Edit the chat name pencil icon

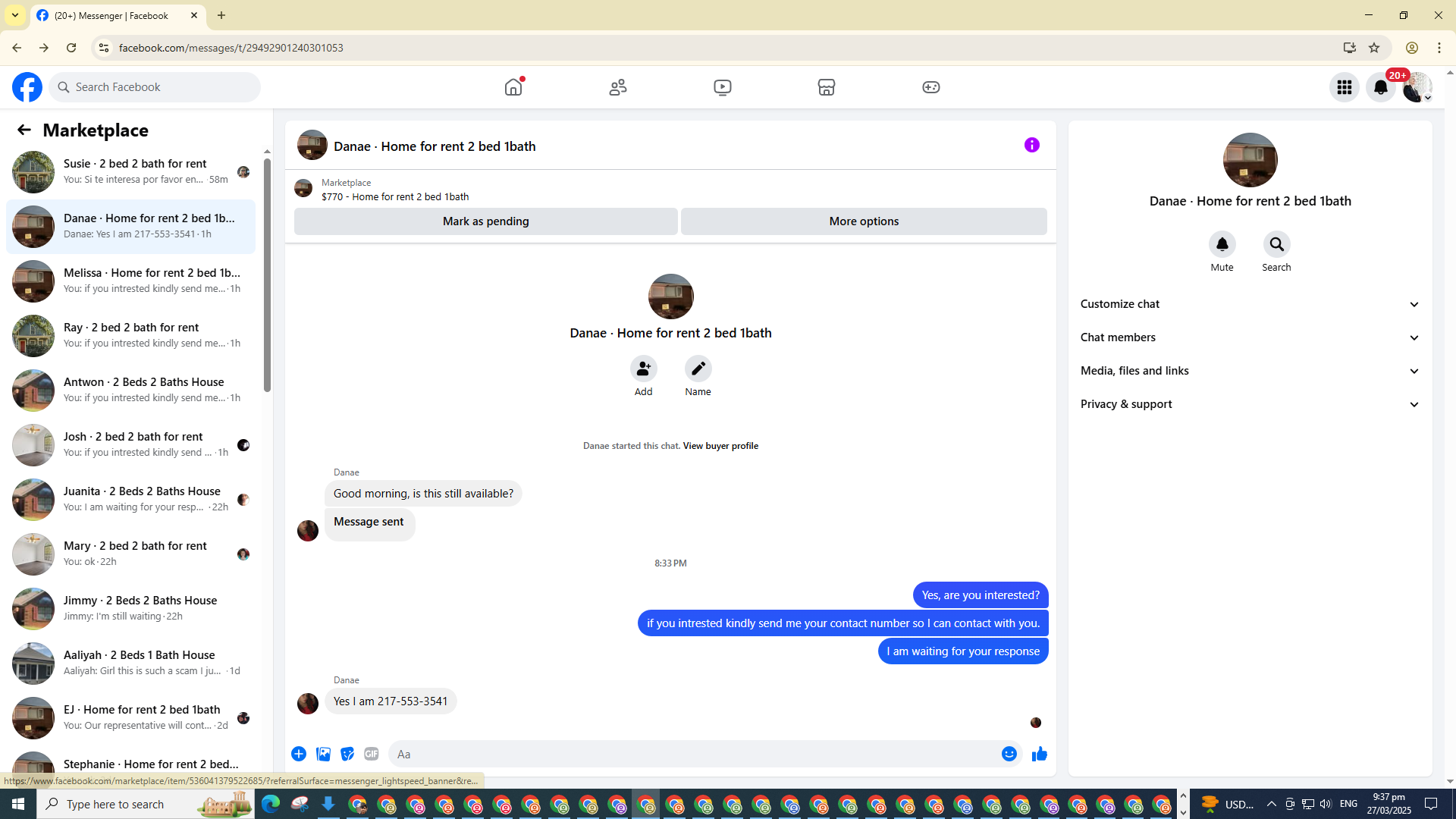pos(698,369)
